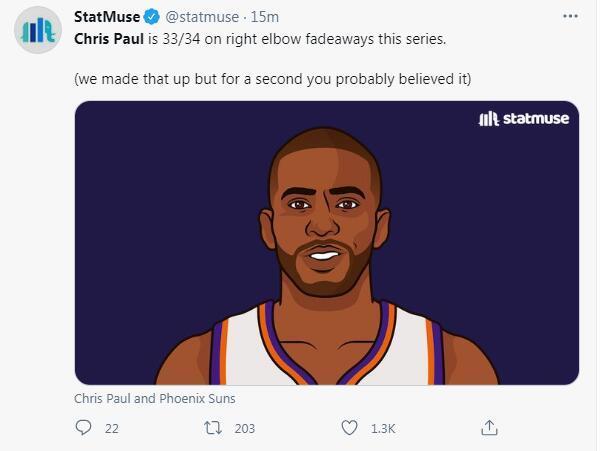The height and width of the screenshot is (451, 600).
Task: Open the reply speech bubble icon
Action: (84, 428)
